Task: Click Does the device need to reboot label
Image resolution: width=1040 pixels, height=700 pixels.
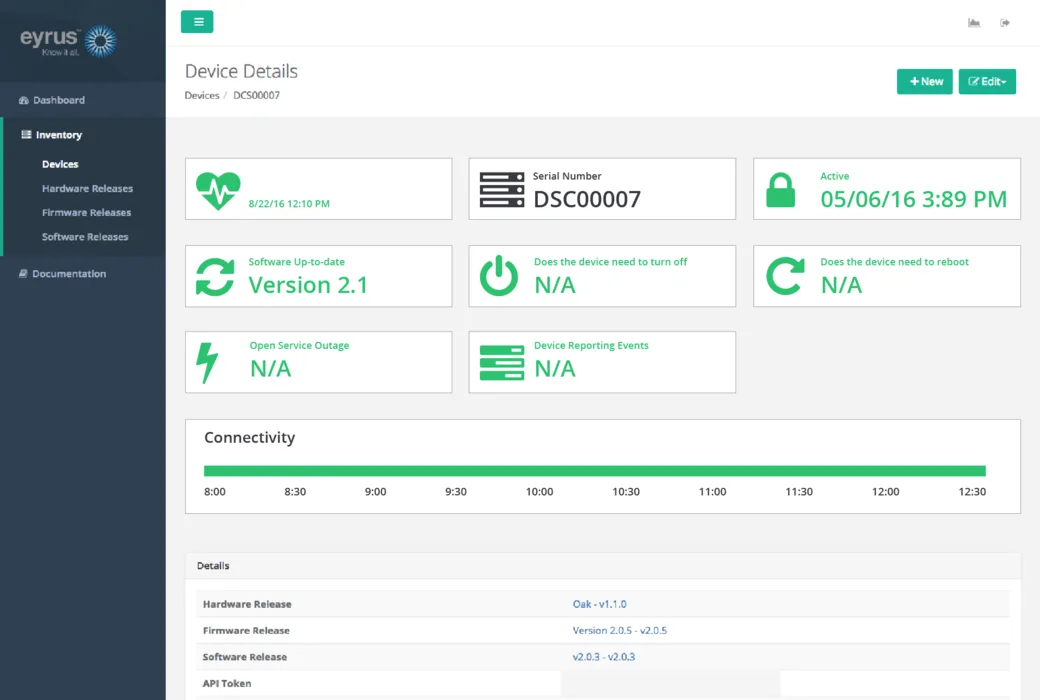Action: click(x=894, y=262)
